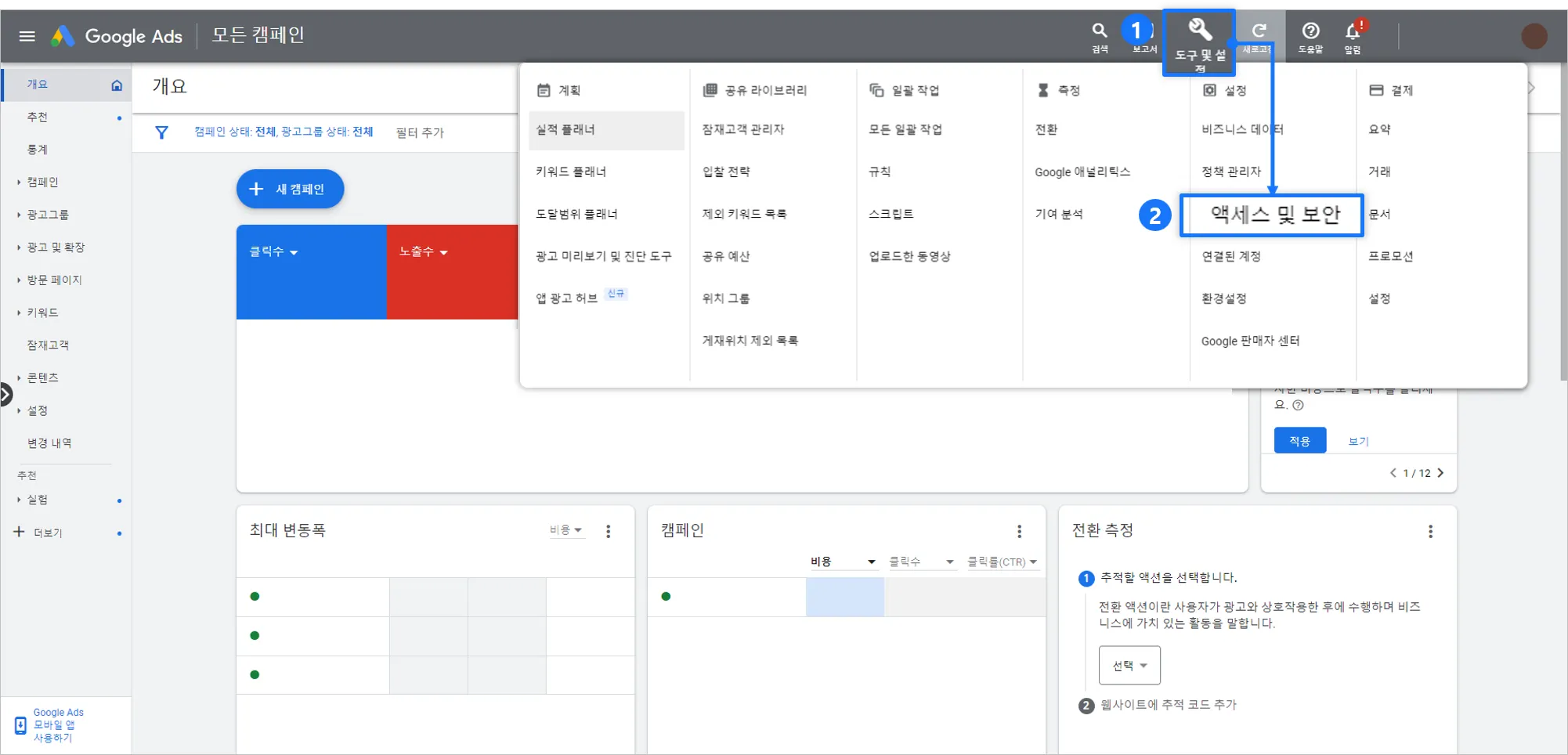Select 도달범위 플래너 in the menu

pos(576,214)
